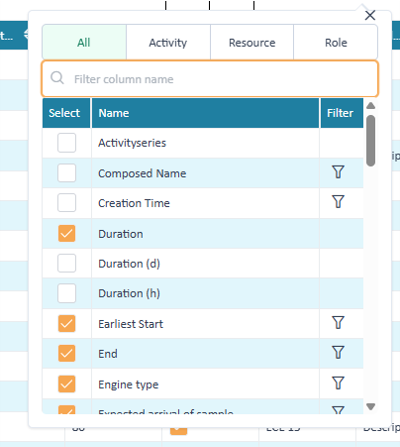This screenshot has height=447, width=400.
Task: Tick the Duration (h) checkbox
Action: tap(66, 293)
